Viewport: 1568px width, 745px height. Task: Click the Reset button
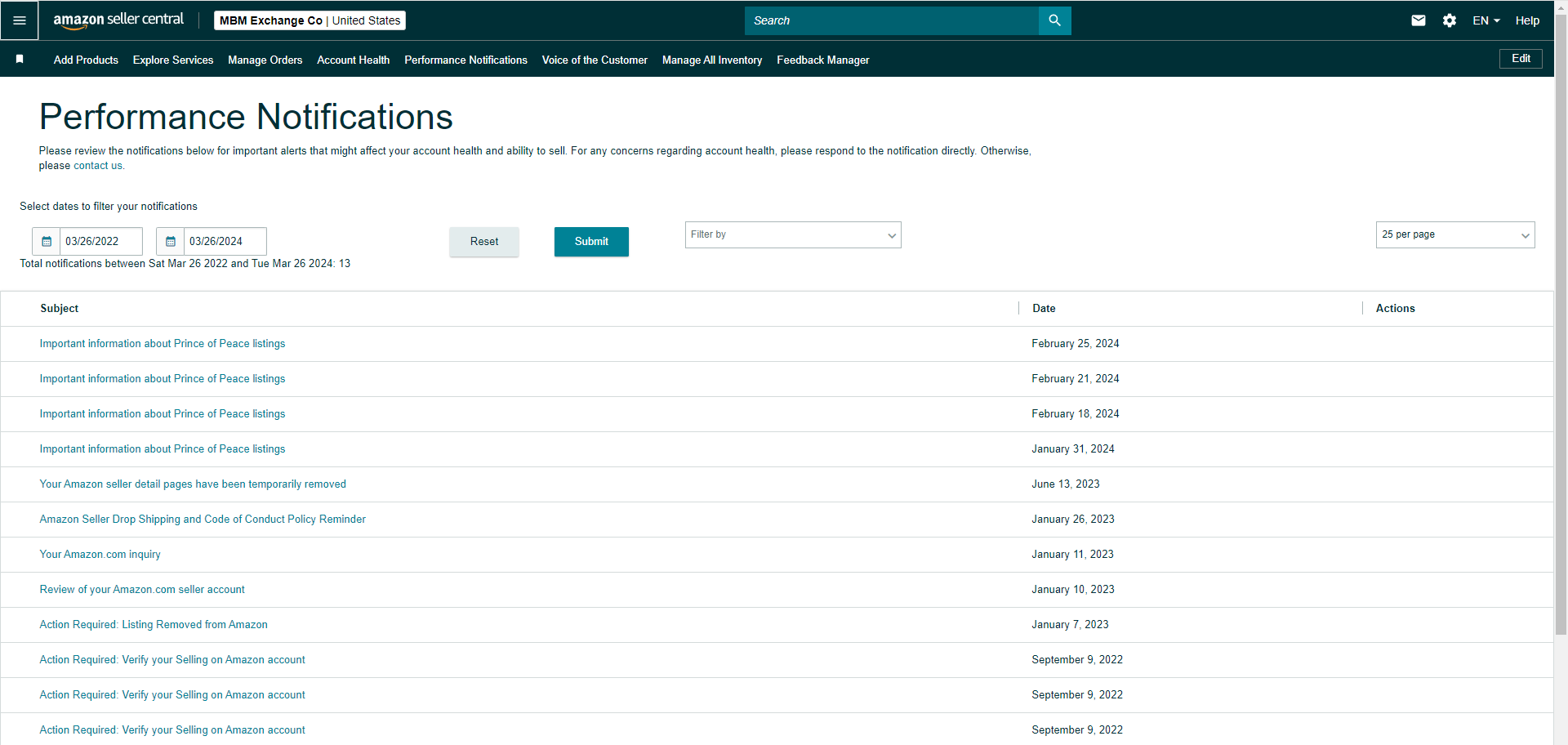(484, 241)
